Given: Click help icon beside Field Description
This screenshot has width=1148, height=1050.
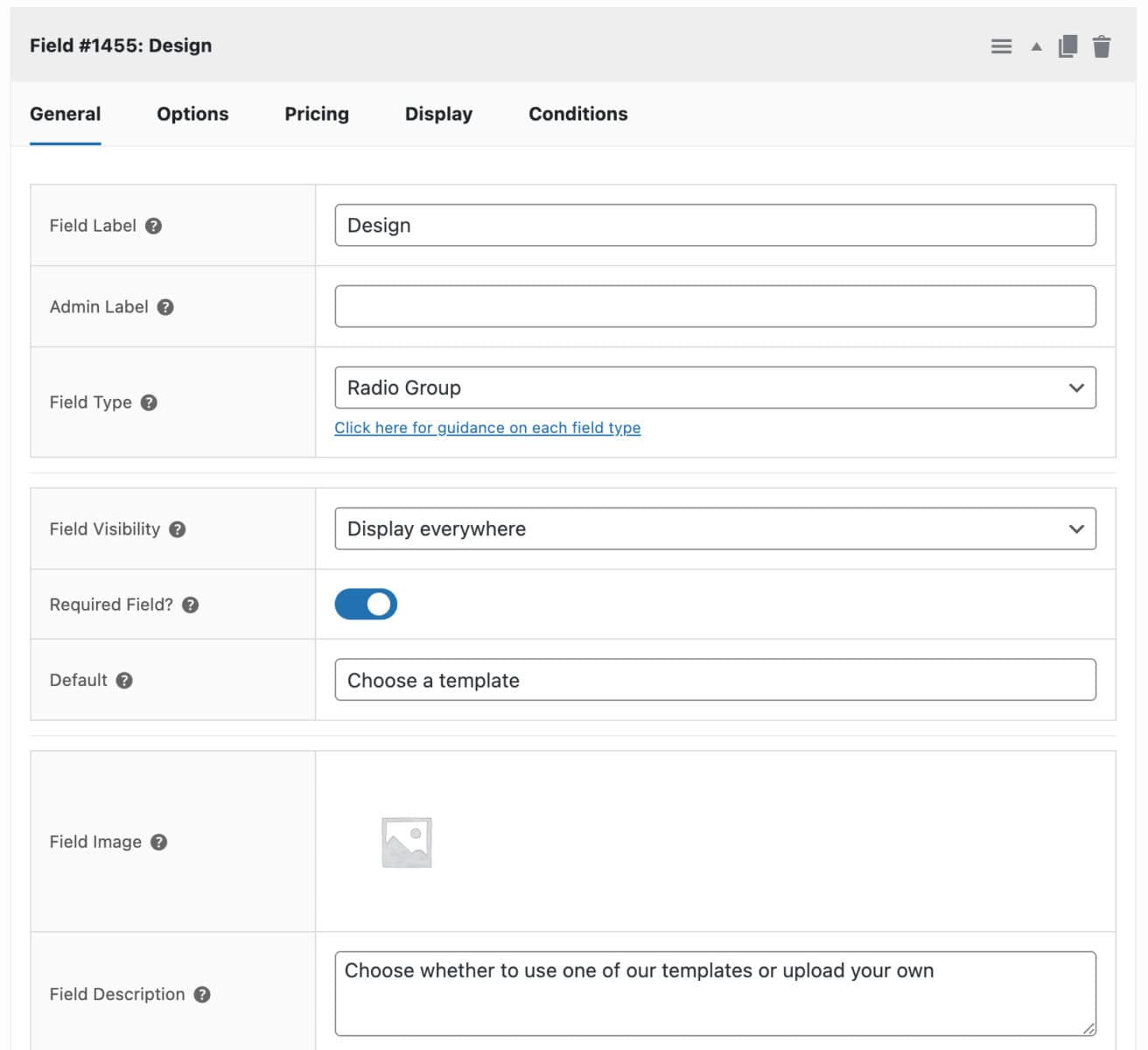Looking at the screenshot, I should point(202,994).
